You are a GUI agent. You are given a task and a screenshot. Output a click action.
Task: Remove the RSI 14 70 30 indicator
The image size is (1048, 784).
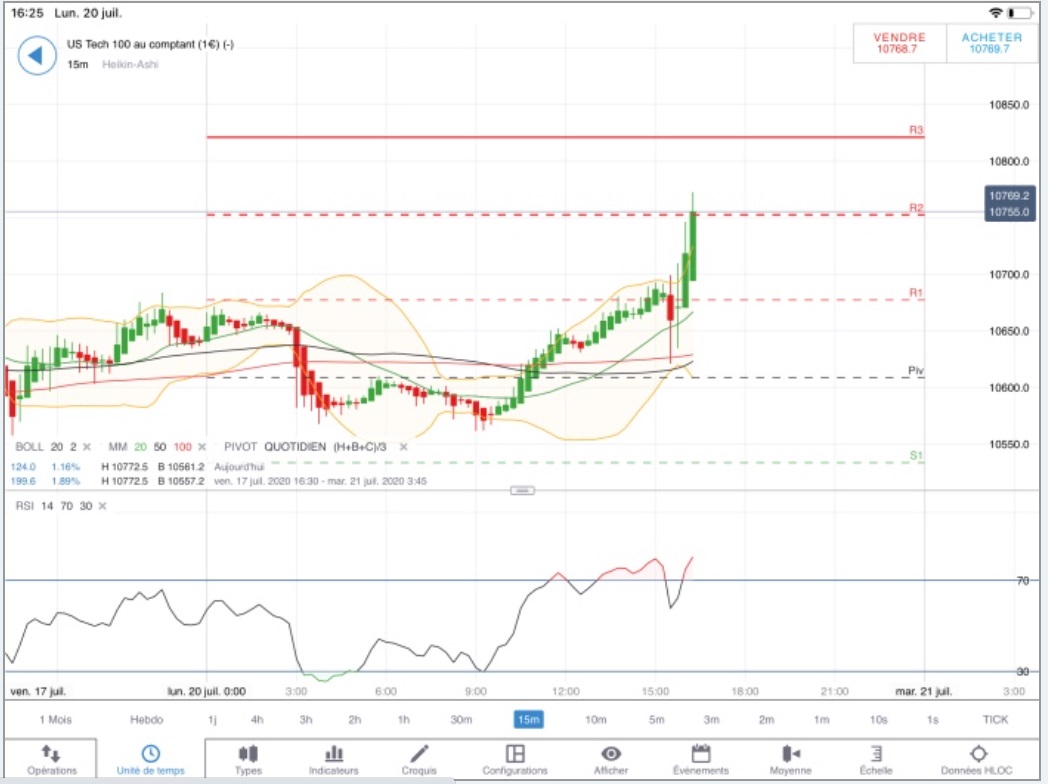tap(102, 506)
